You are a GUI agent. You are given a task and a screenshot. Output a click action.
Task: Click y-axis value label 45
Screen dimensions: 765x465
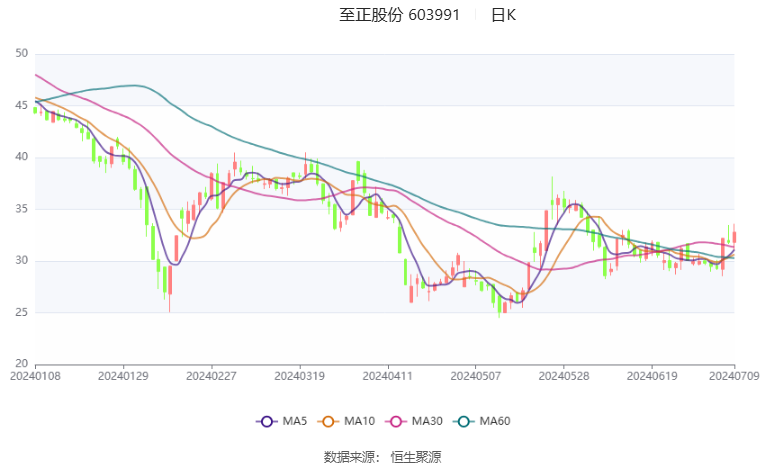click(21, 105)
